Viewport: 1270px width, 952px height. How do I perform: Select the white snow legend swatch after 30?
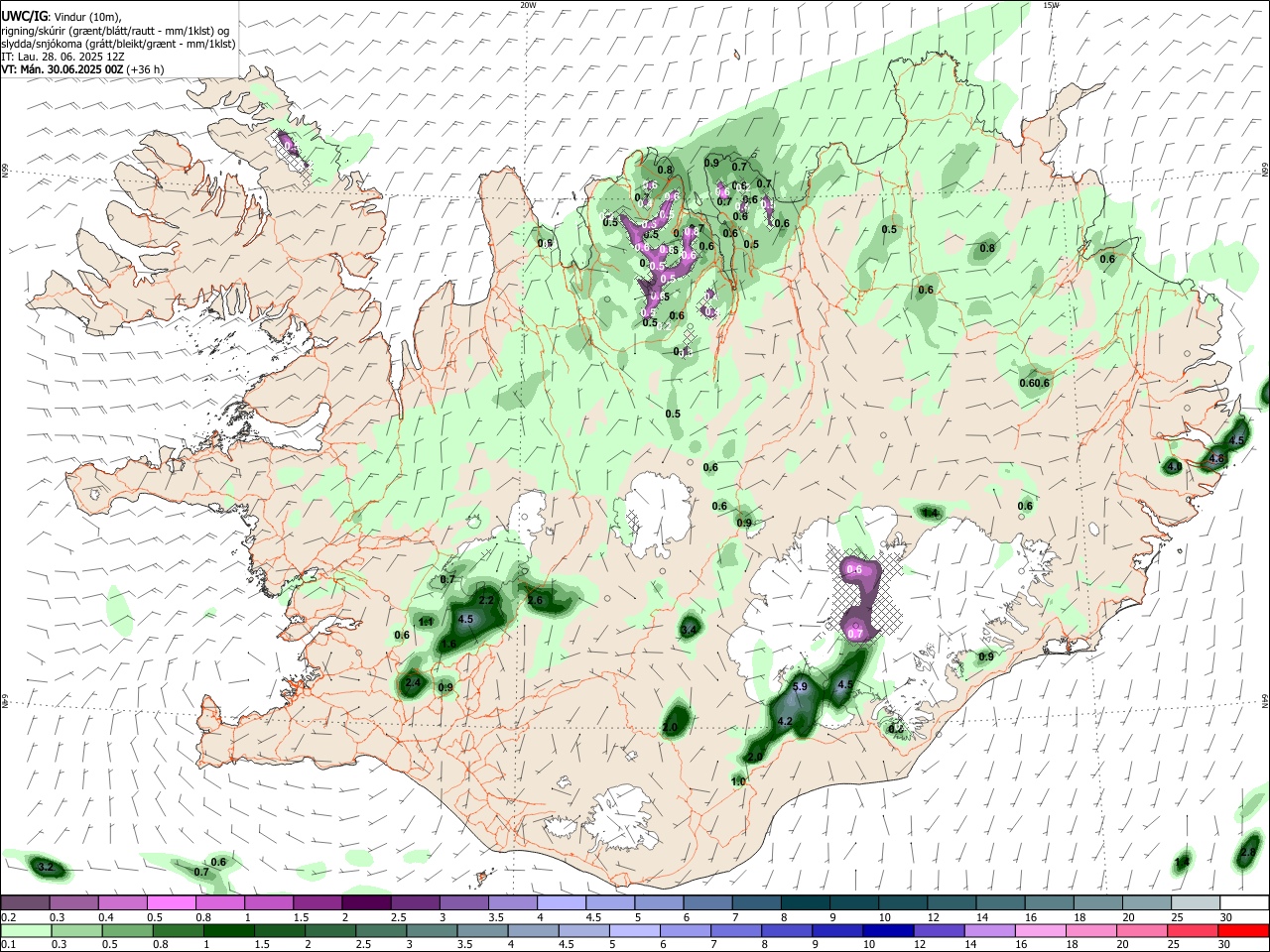(1245, 903)
